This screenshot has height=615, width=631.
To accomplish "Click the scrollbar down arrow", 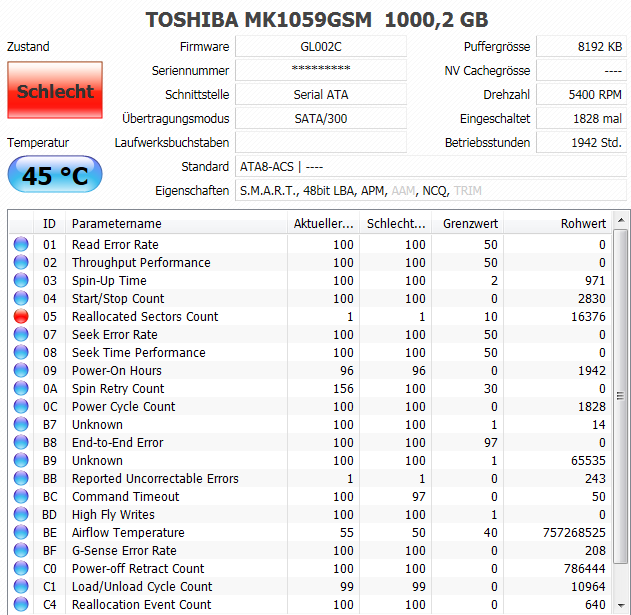I will pyautogui.click(x=621, y=605).
